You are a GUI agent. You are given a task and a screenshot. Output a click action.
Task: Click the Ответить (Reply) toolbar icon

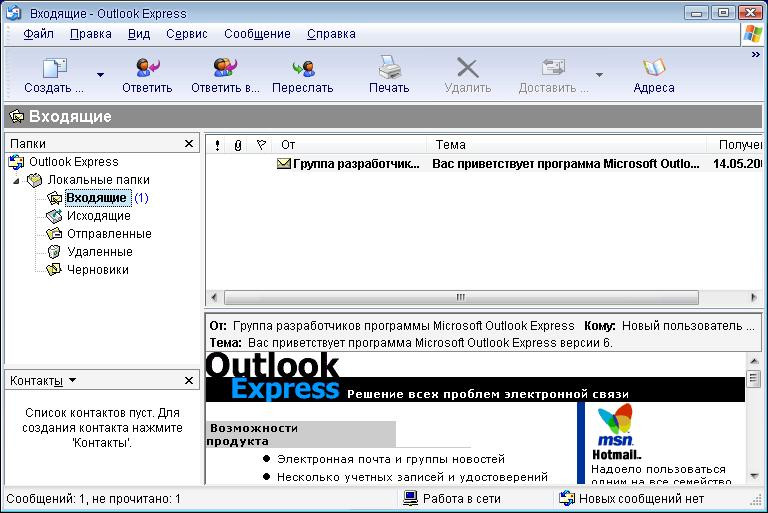click(147, 68)
